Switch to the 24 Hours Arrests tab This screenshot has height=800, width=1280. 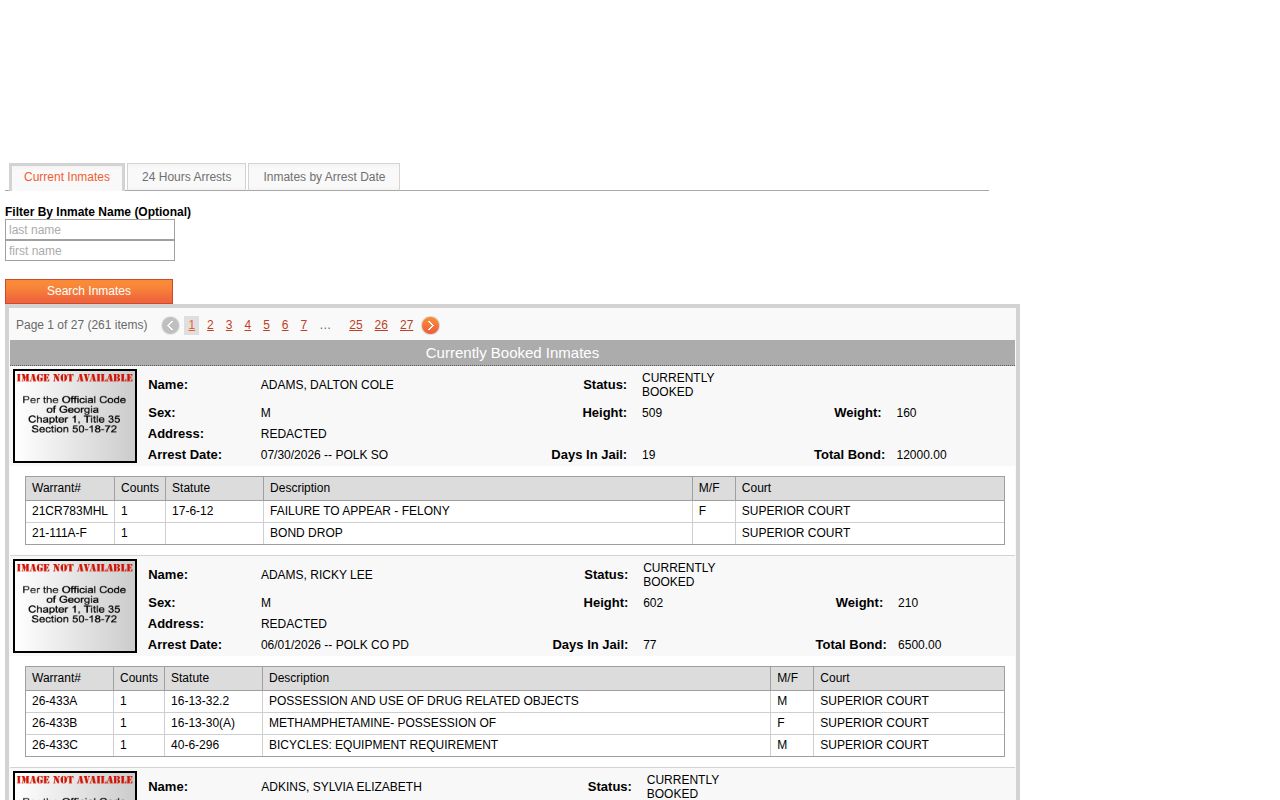[x=186, y=177]
